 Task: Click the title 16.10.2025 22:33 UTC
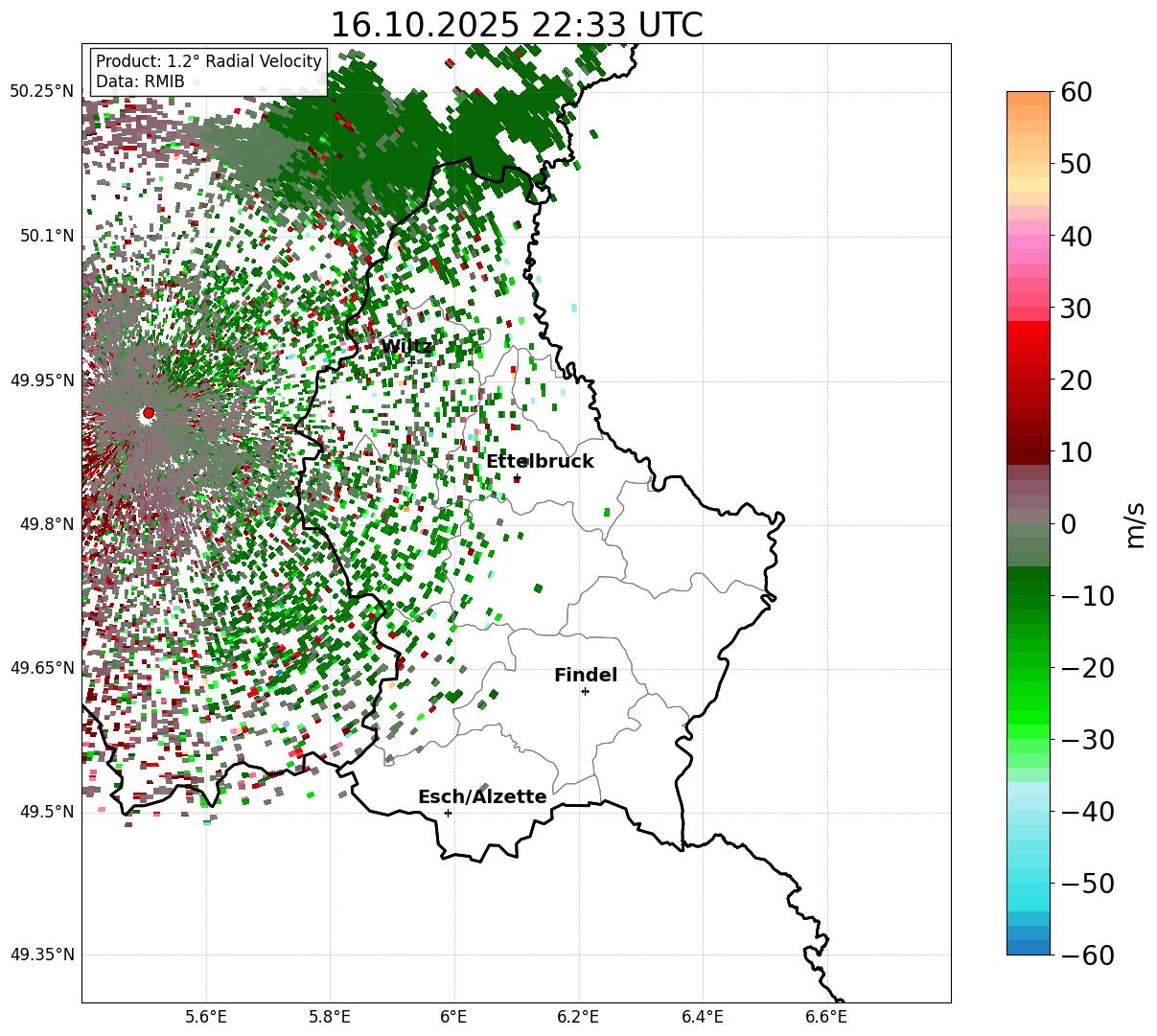516,24
